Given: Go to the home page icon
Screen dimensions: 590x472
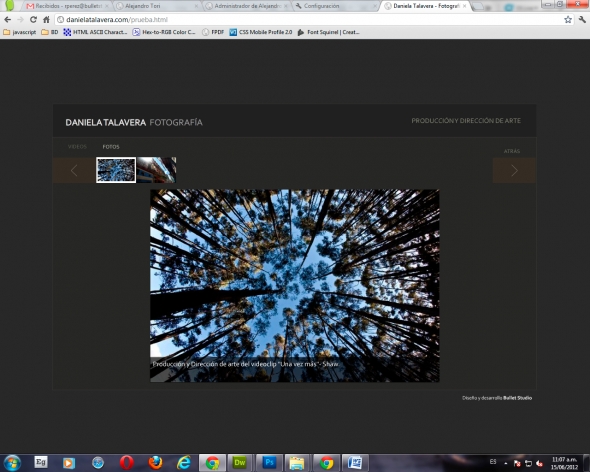Looking at the screenshot, I should point(46,20).
